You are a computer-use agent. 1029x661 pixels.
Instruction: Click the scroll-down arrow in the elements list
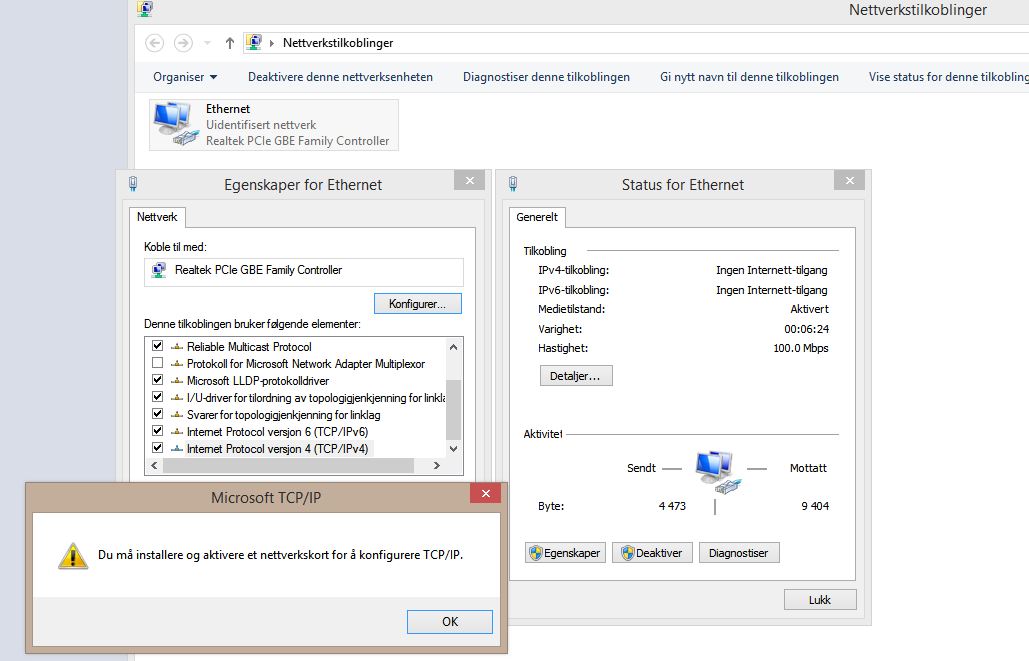(x=453, y=449)
